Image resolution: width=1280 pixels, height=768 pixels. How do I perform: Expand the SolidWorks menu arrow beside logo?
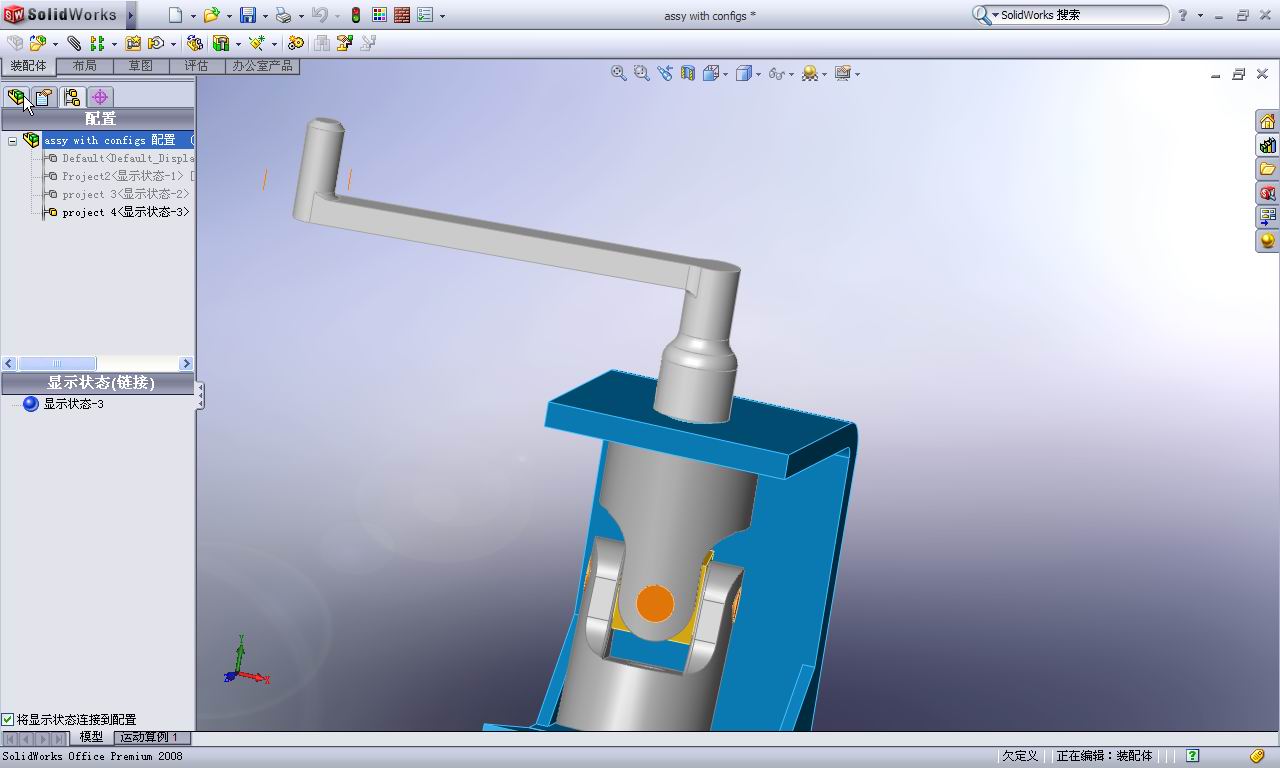click(130, 15)
